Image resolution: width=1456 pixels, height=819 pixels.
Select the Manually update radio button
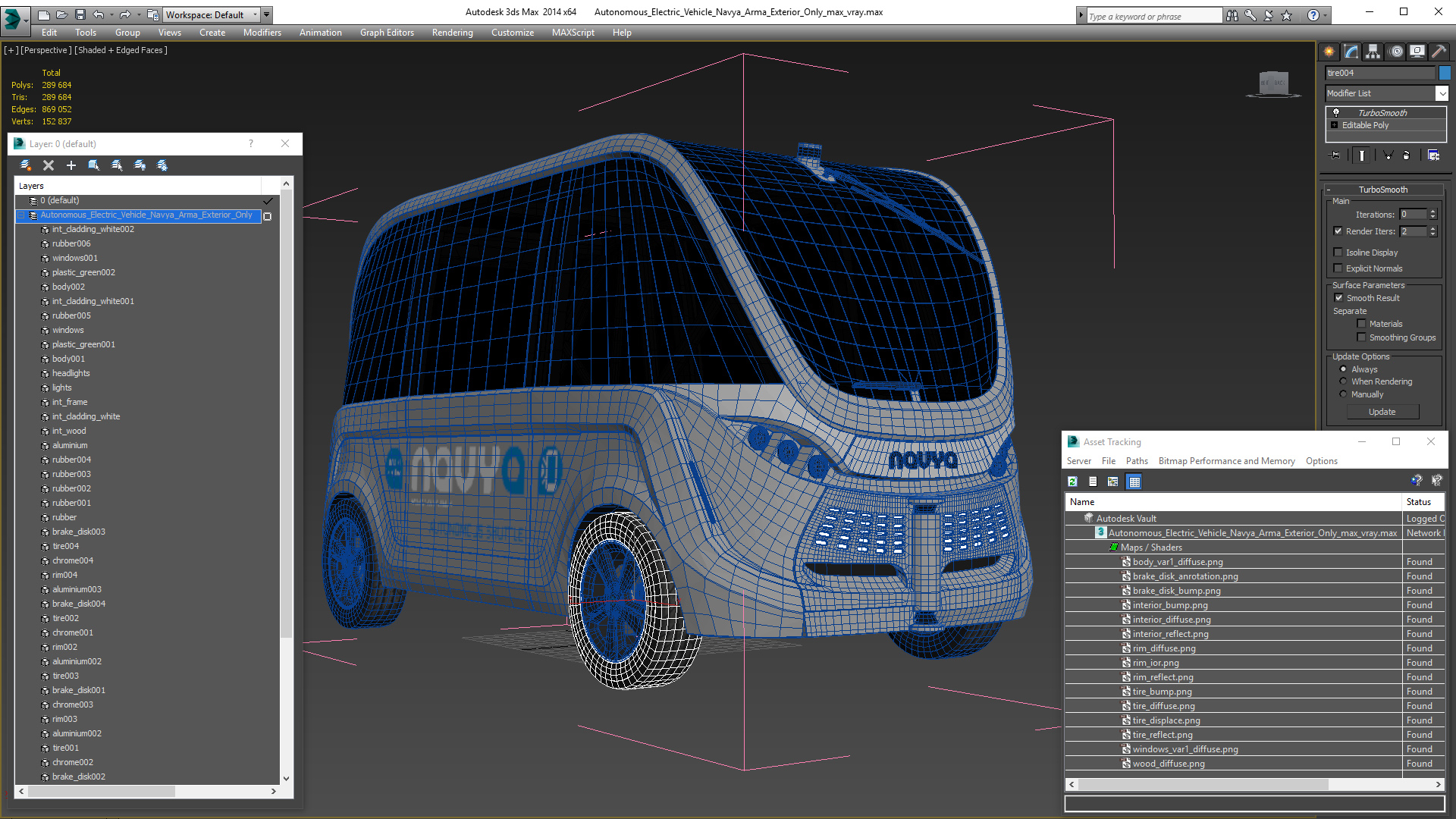1343,394
